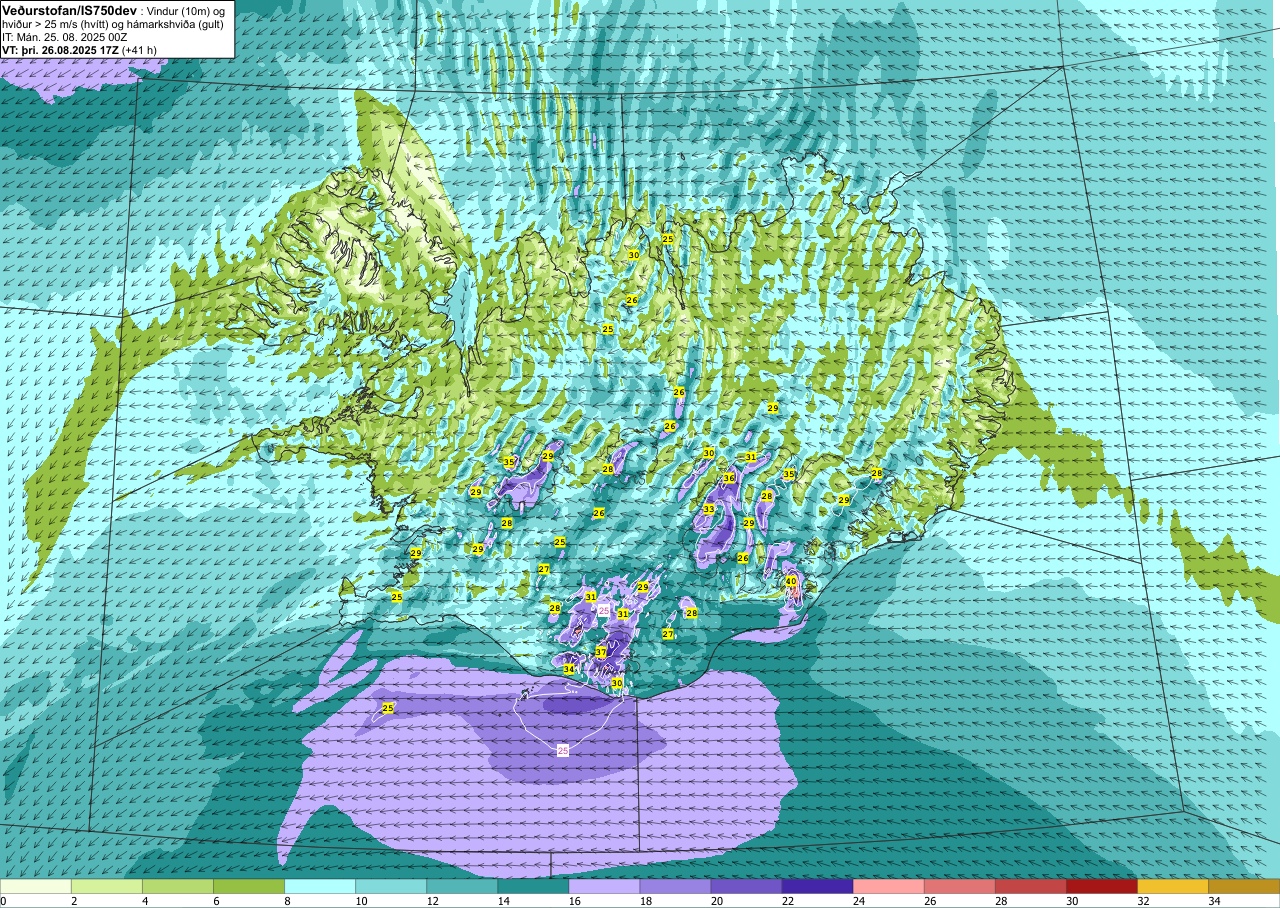Click the 14–16 m/s dark teal legend swatch

point(533,886)
